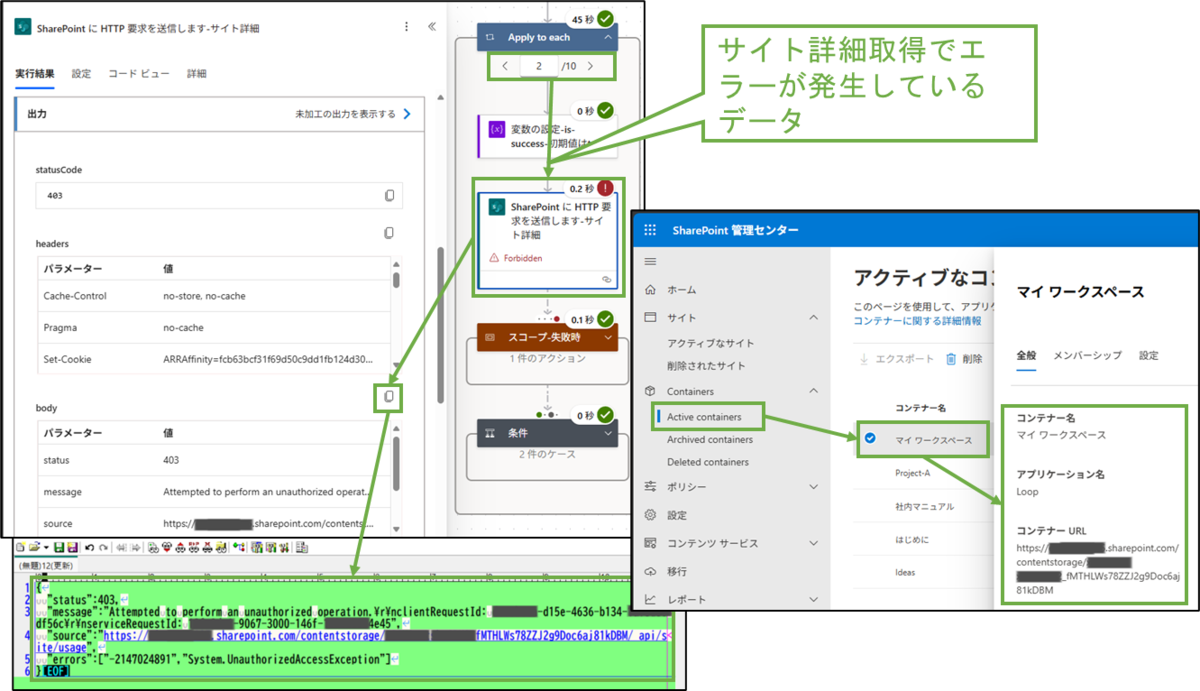
Task: Click the trash icon beside 削除
Action: click(x=951, y=359)
